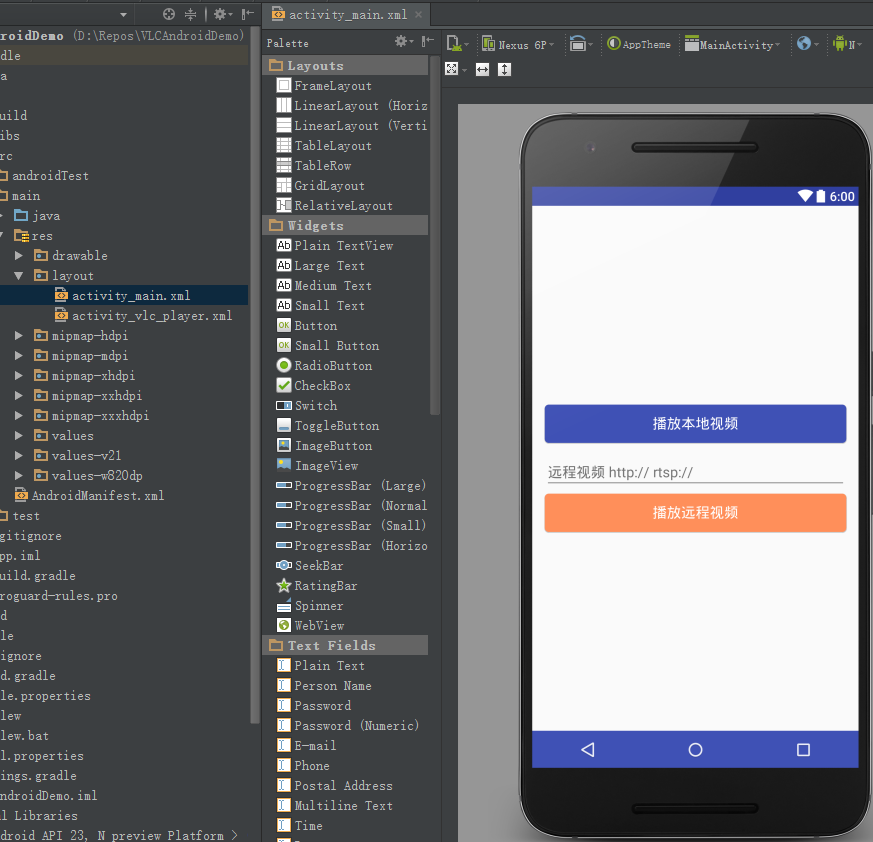Select RadioButton widget in palette

pyautogui.click(x=332, y=366)
